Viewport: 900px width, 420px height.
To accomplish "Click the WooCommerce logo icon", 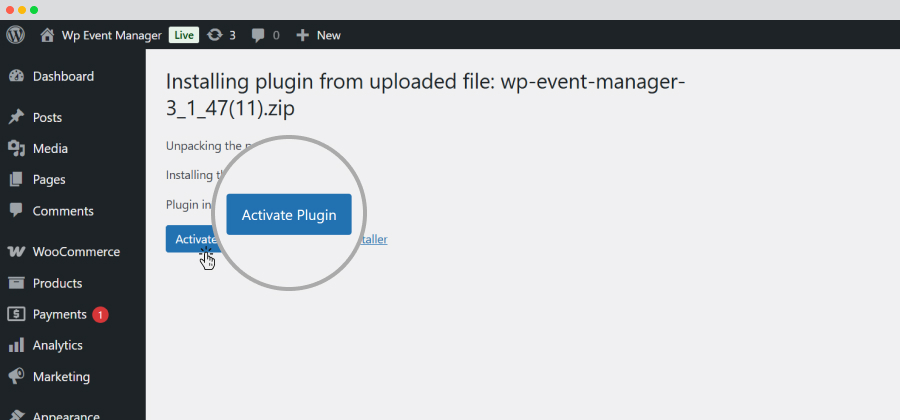I will coord(16,252).
